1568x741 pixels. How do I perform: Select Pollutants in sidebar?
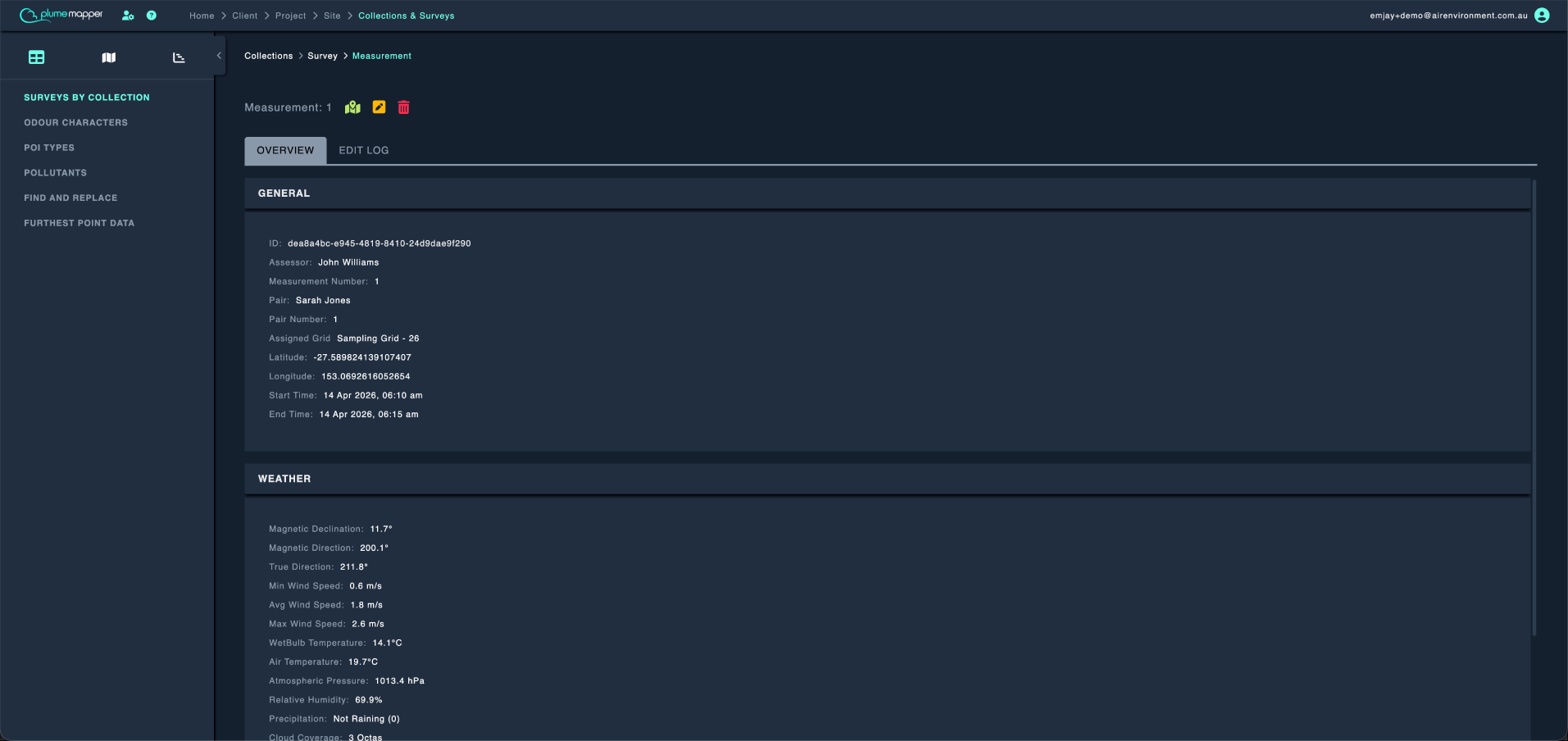[x=56, y=173]
